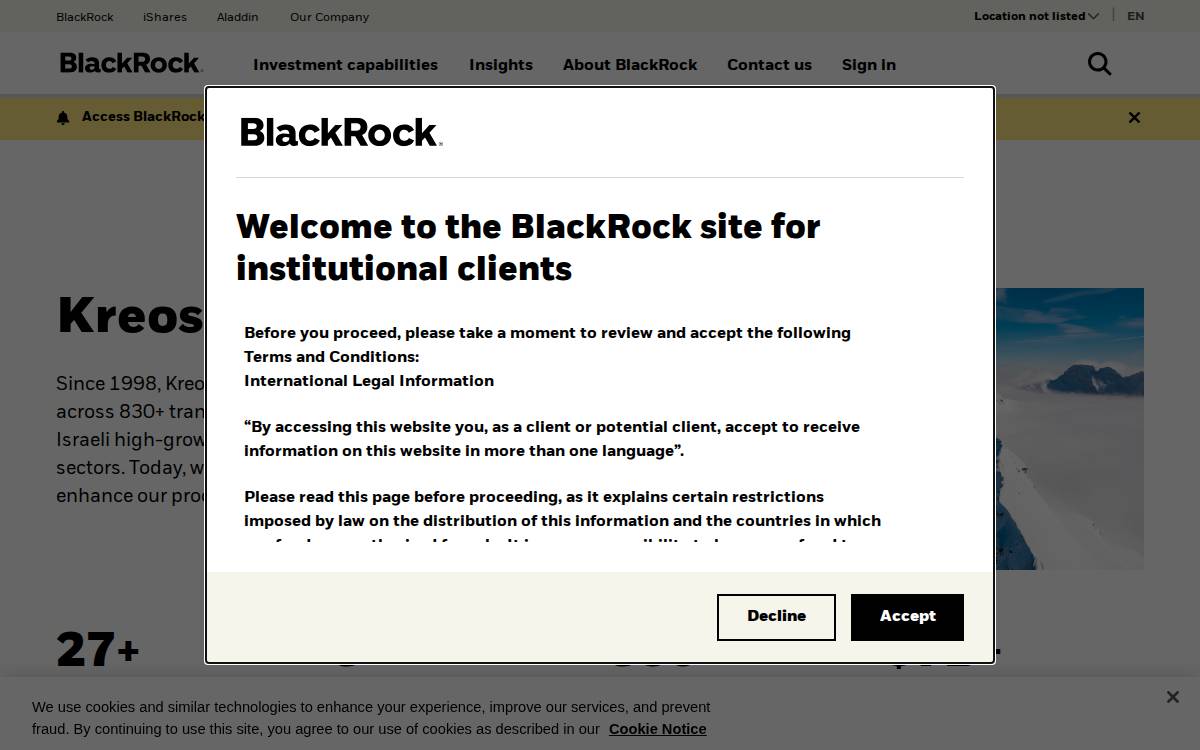The image size is (1200, 750).
Task: Accept the terms and conditions
Action: (x=907, y=617)
